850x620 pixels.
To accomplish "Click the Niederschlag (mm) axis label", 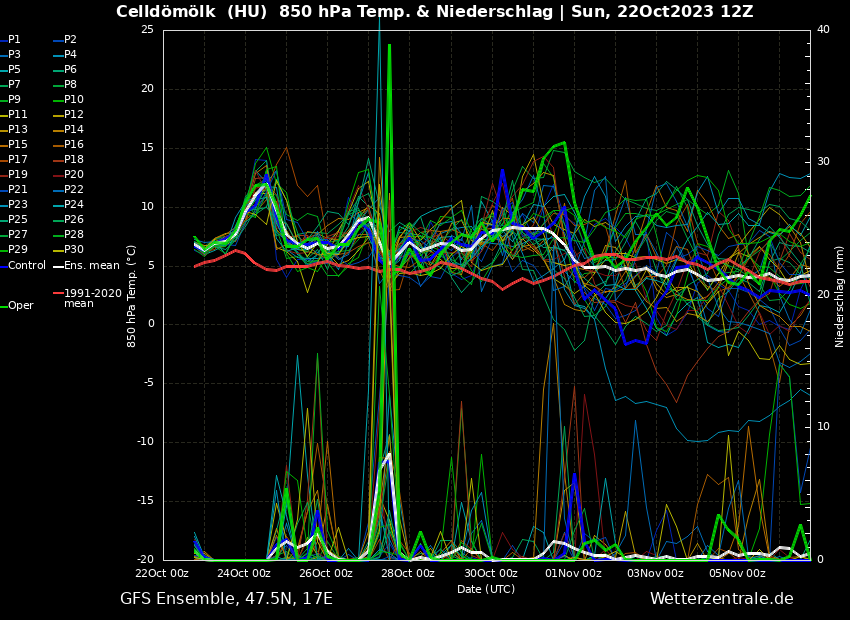I will coord(840,296).
